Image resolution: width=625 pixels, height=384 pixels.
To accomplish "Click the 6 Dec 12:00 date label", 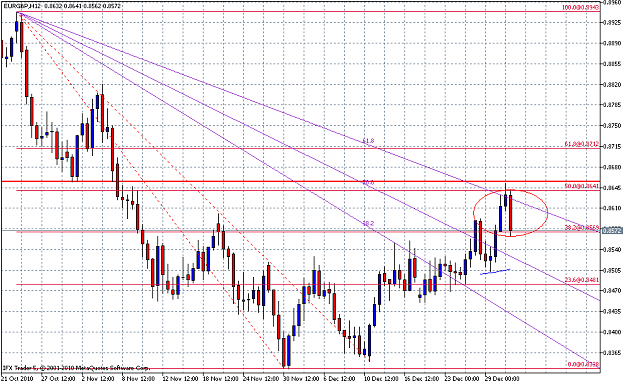I will [x=340, y=378].
